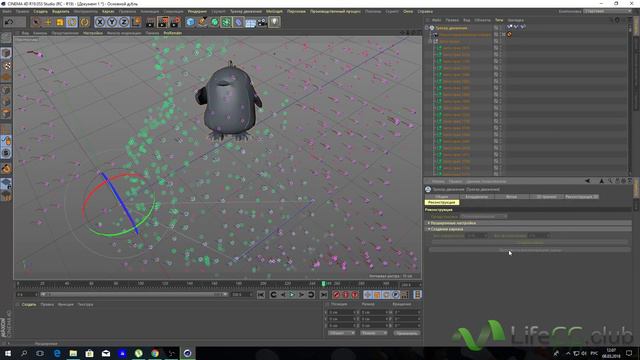Toggle scale keyframe recording
The width and height of the screenshot is (640, 360).
(377, 295)
